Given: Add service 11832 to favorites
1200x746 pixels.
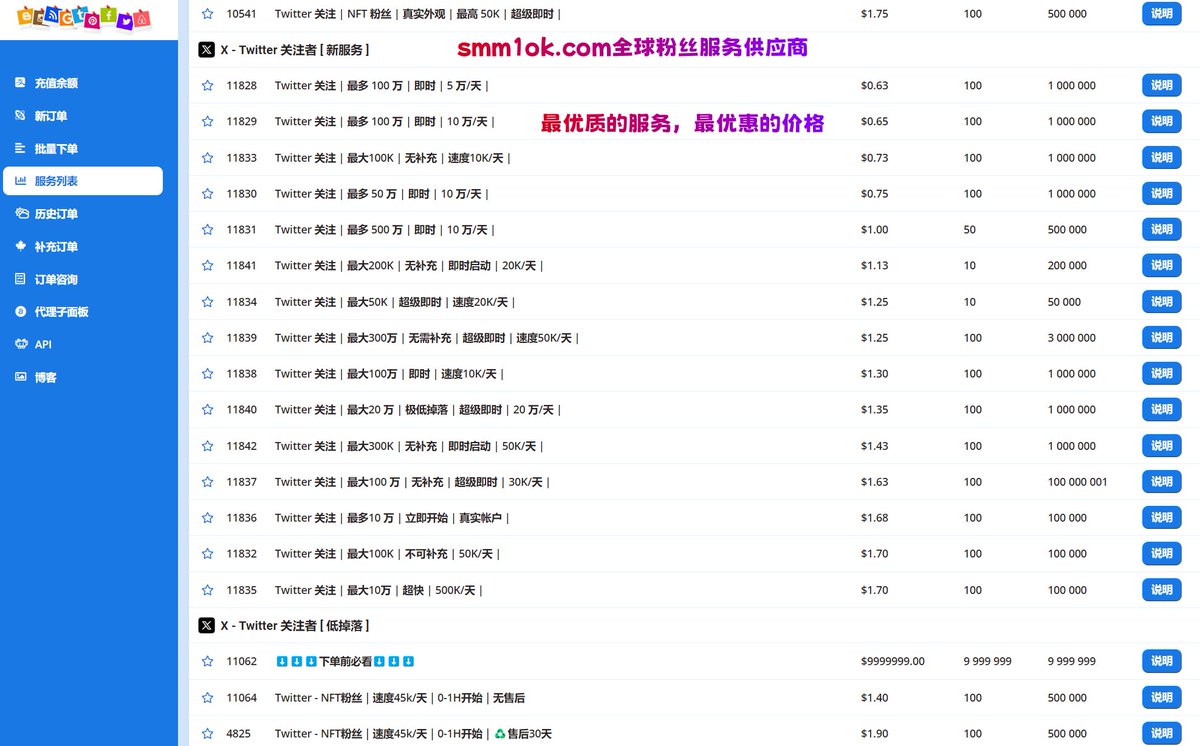Looking at the screenshot, I should tap(207, 554).
